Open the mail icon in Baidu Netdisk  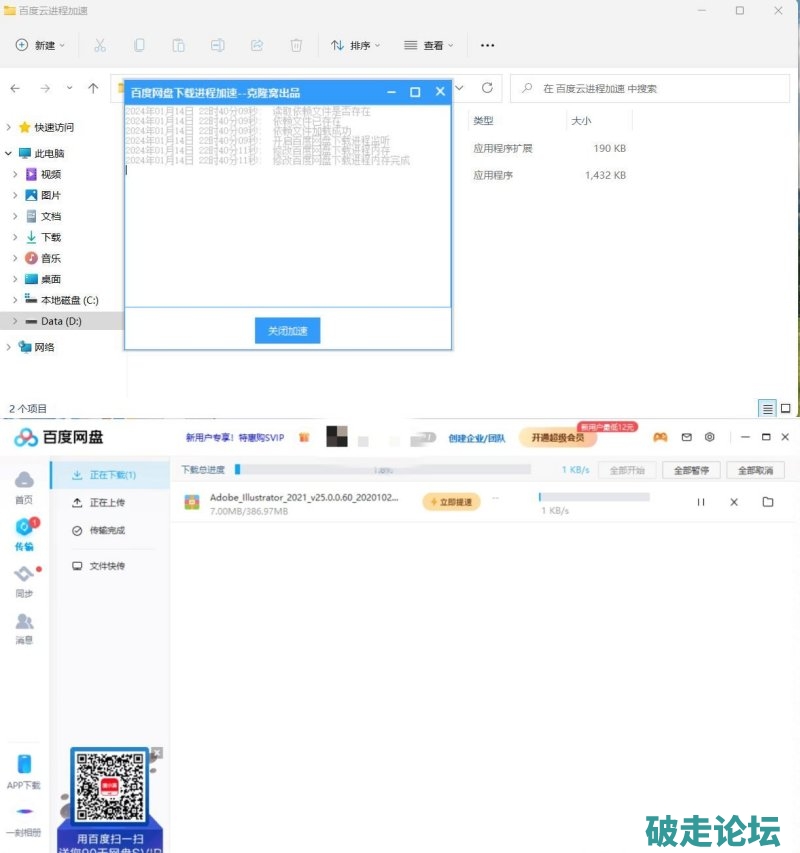point(686,437)
